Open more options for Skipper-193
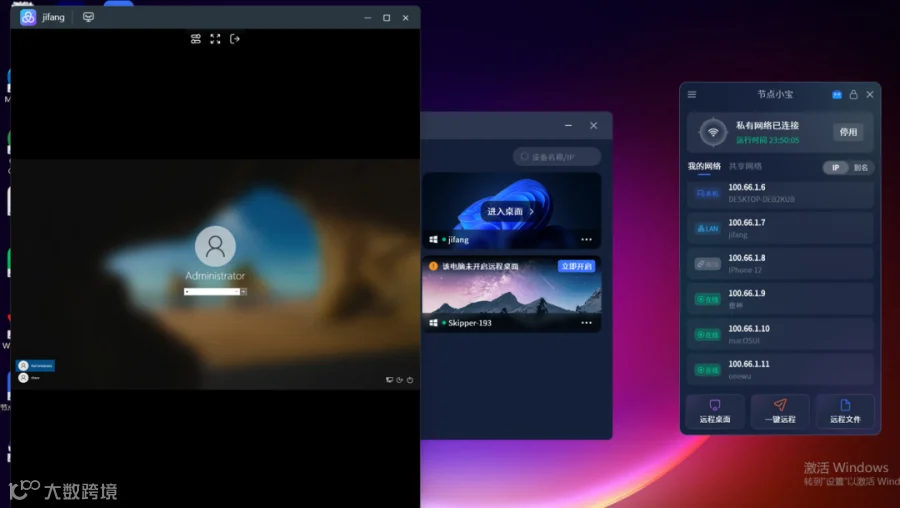The width and height of the screenshot is (900, 508). pyautogui.click(x=586, y=323)
